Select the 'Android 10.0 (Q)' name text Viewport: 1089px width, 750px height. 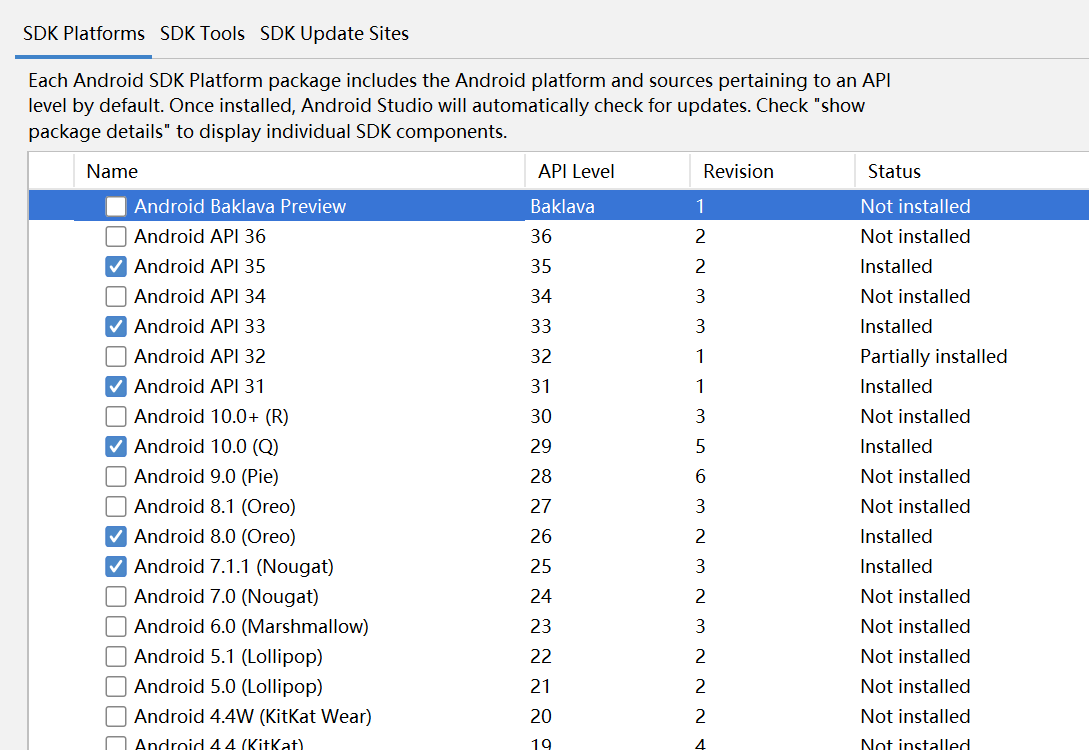pyautogui.click(x=206, y=447)
